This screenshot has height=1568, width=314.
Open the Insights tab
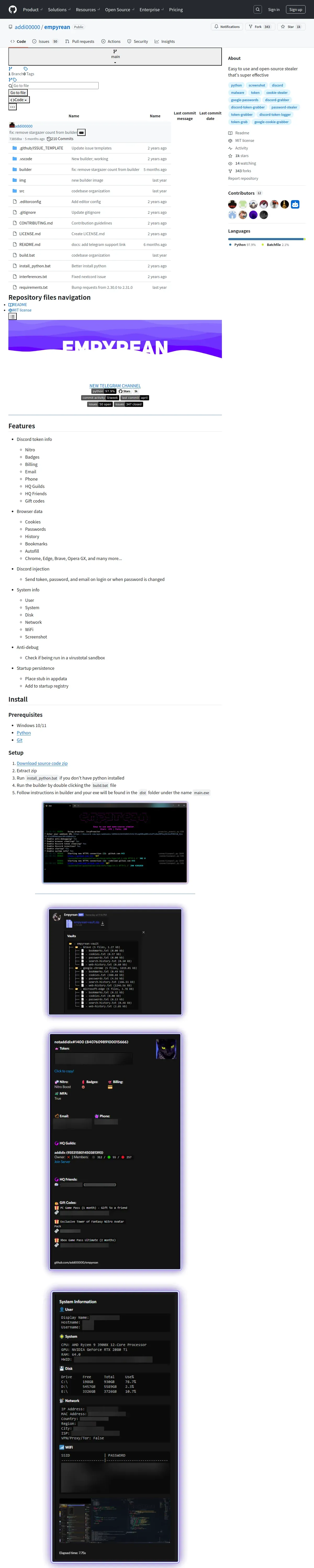click(165, 41)
